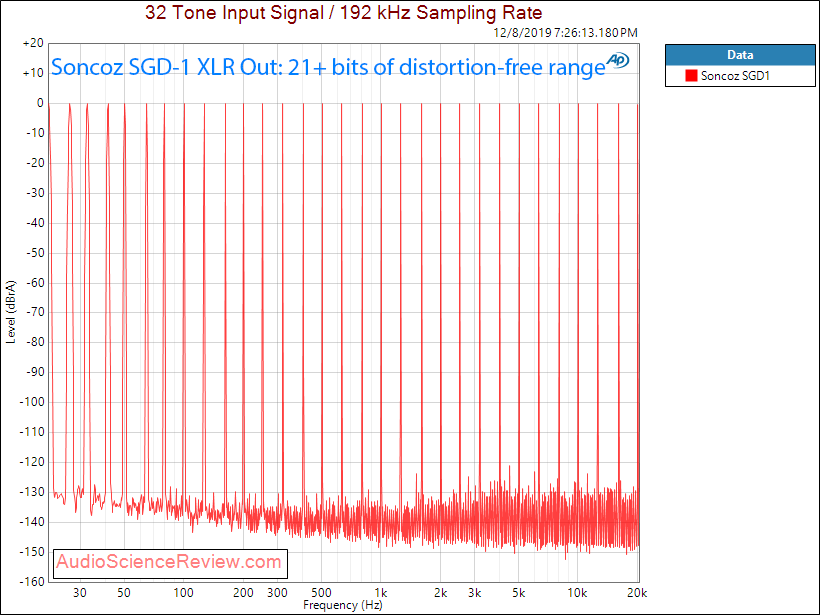Select the -160 level axis tick label
Image resolution: width=820 pixels, height=615 pixels.
pyautogui.click(x=32, y=581)
